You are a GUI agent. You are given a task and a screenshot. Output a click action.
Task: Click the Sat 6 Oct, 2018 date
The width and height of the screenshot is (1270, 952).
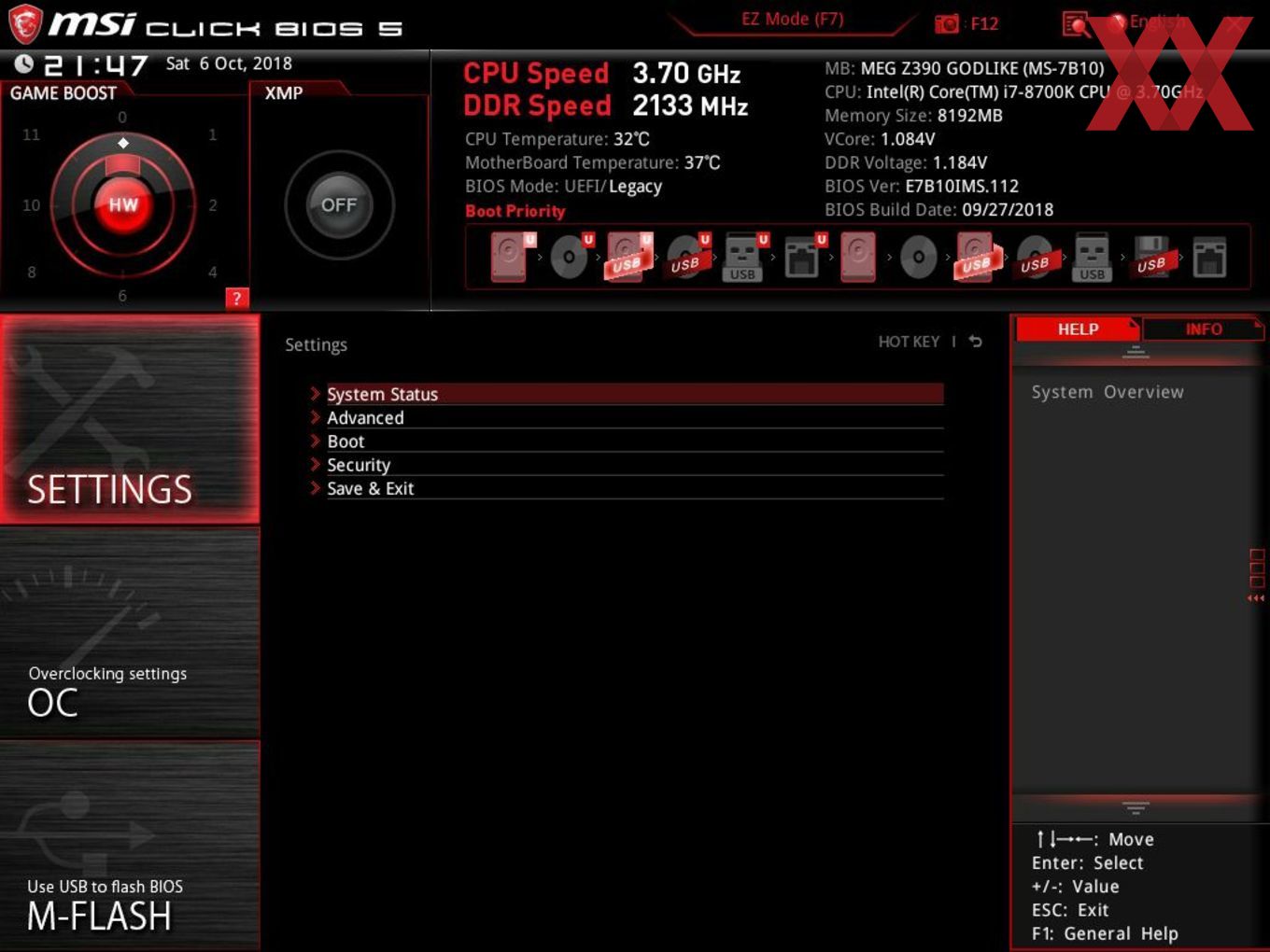pyautogui.click(x=229, y=63)
